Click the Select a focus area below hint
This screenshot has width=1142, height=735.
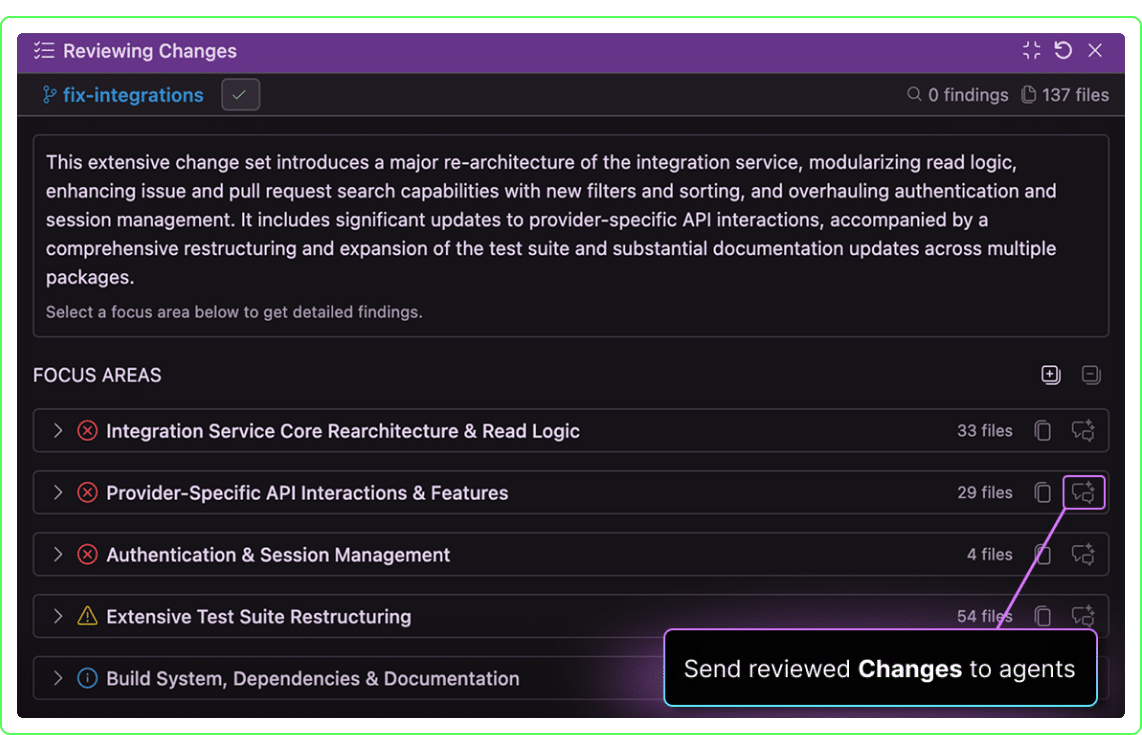tap(234, 312)
